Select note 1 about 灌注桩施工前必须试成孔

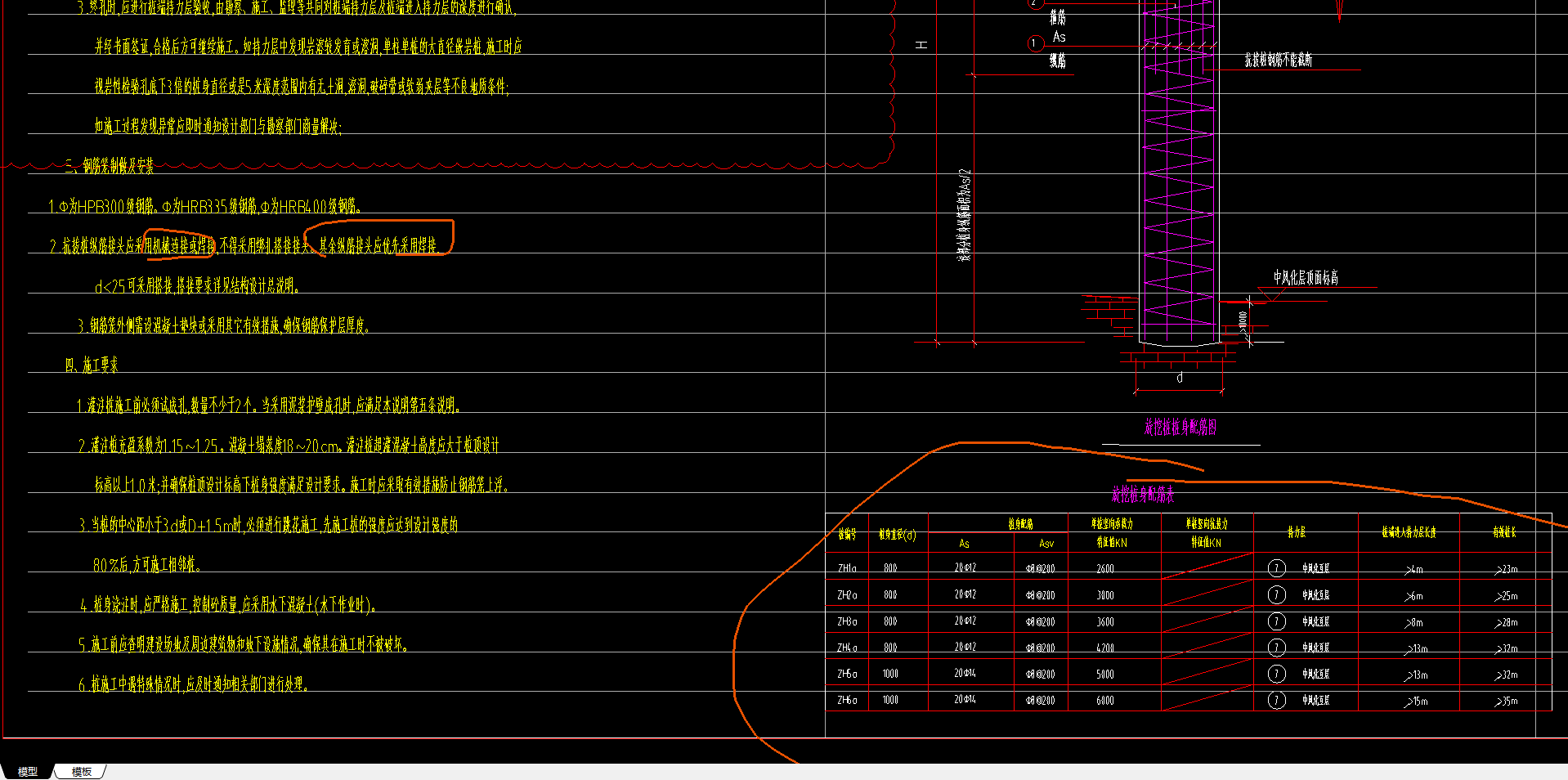tap(269, 406)
